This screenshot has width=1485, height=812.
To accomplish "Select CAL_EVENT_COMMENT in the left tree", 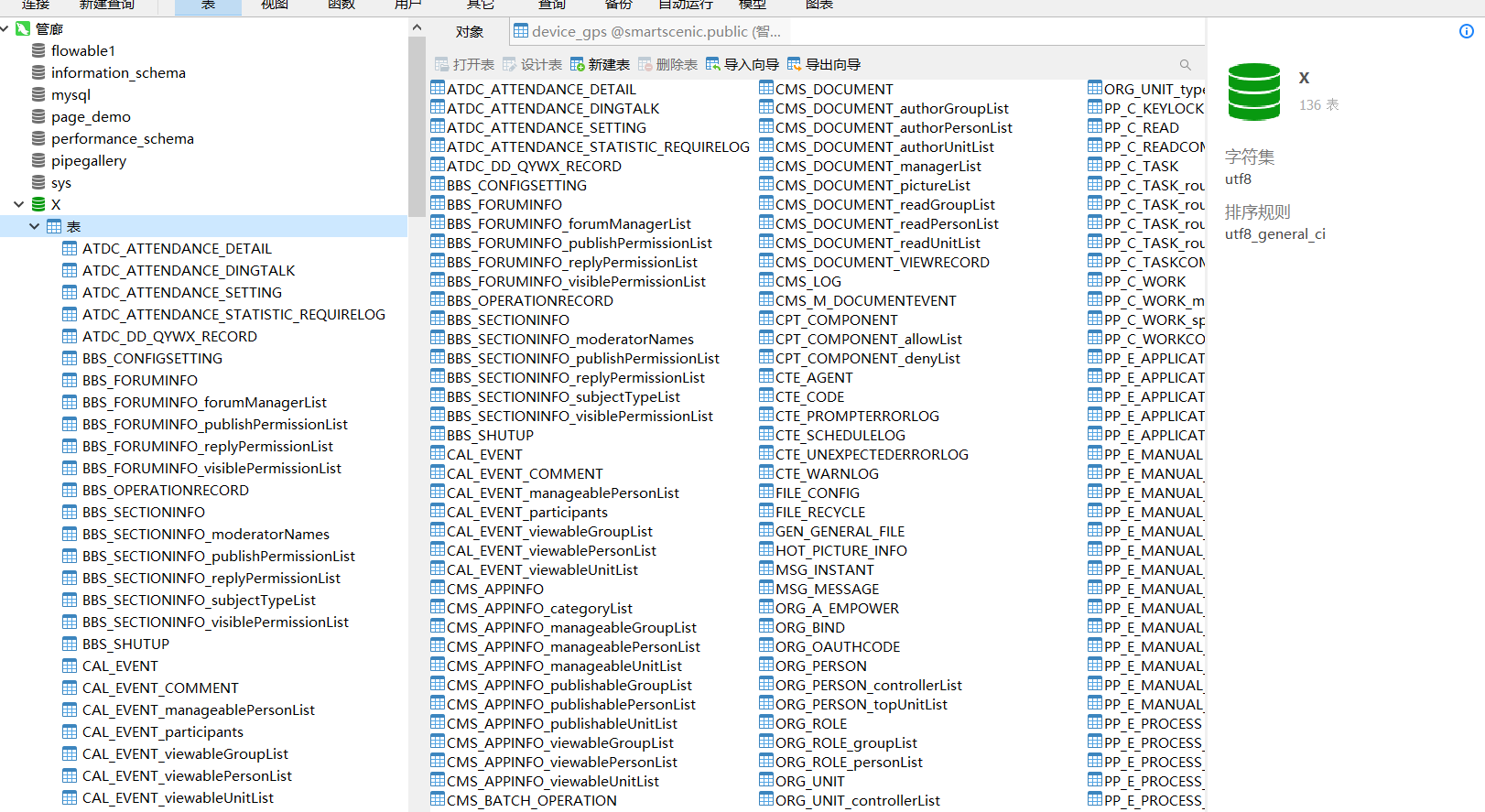I will click(160, 687).
